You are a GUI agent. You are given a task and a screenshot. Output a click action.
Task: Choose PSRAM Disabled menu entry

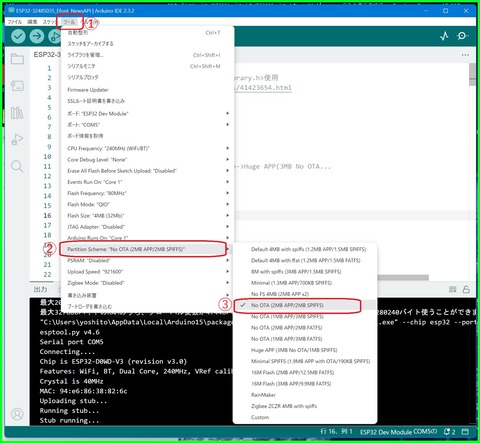147,261
